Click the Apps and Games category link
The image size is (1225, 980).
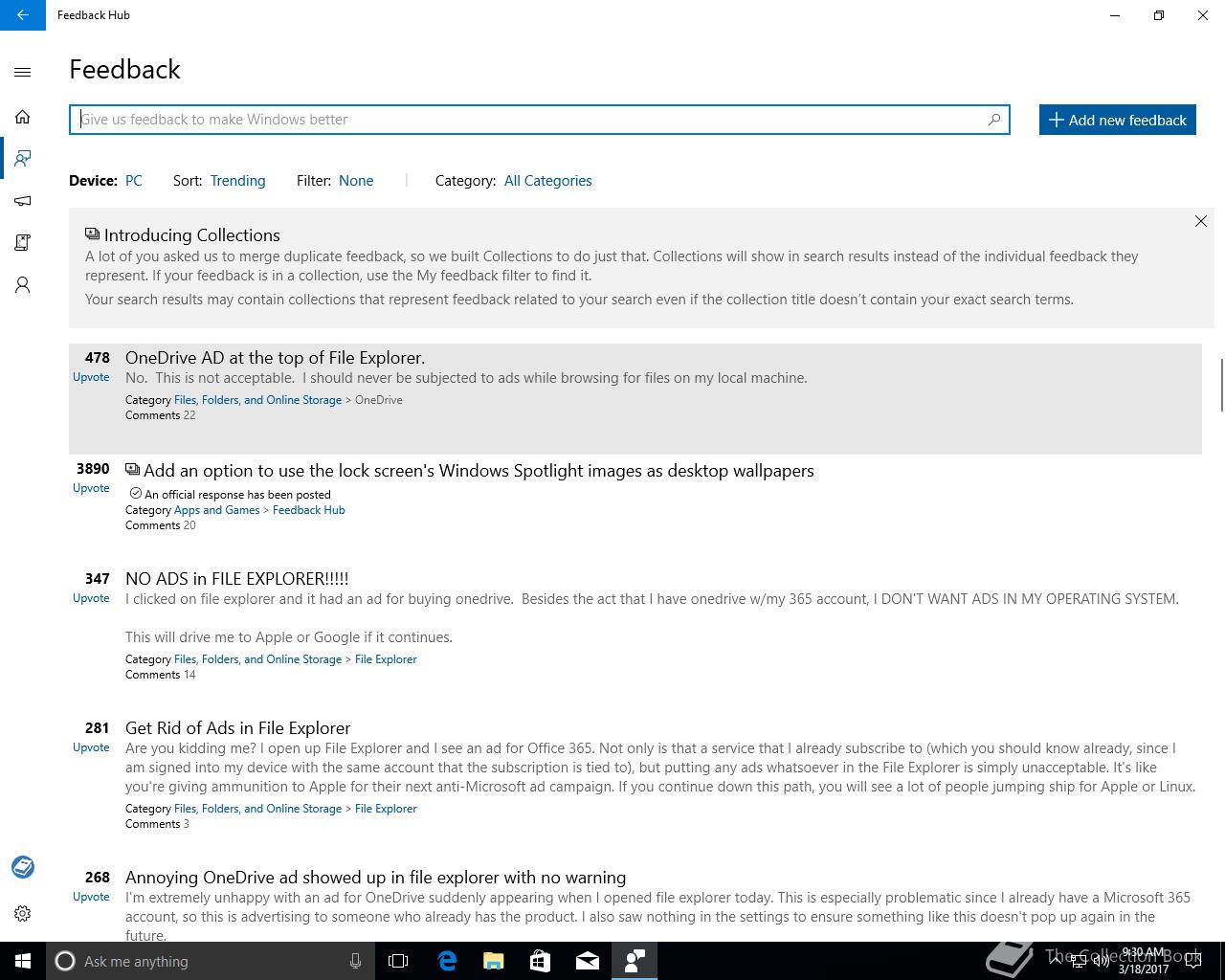click(x=216, y=510)
